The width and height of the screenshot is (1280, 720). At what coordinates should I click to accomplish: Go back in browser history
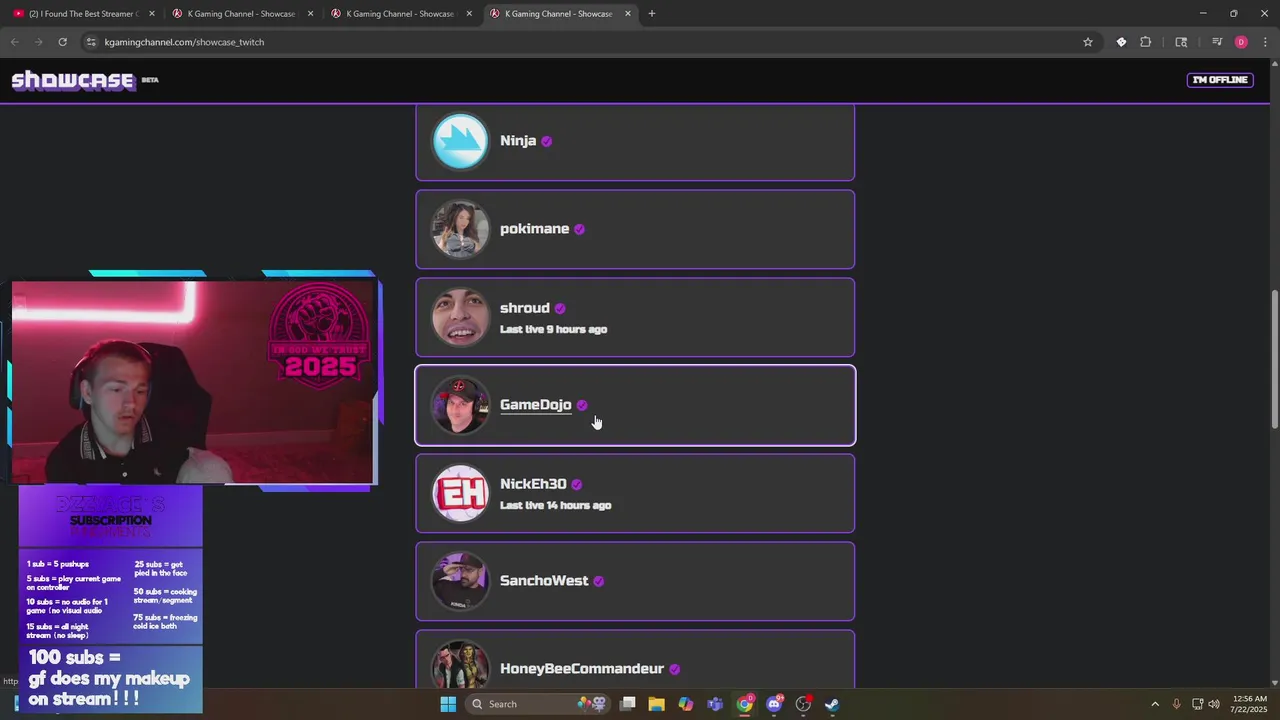point(14,42)
